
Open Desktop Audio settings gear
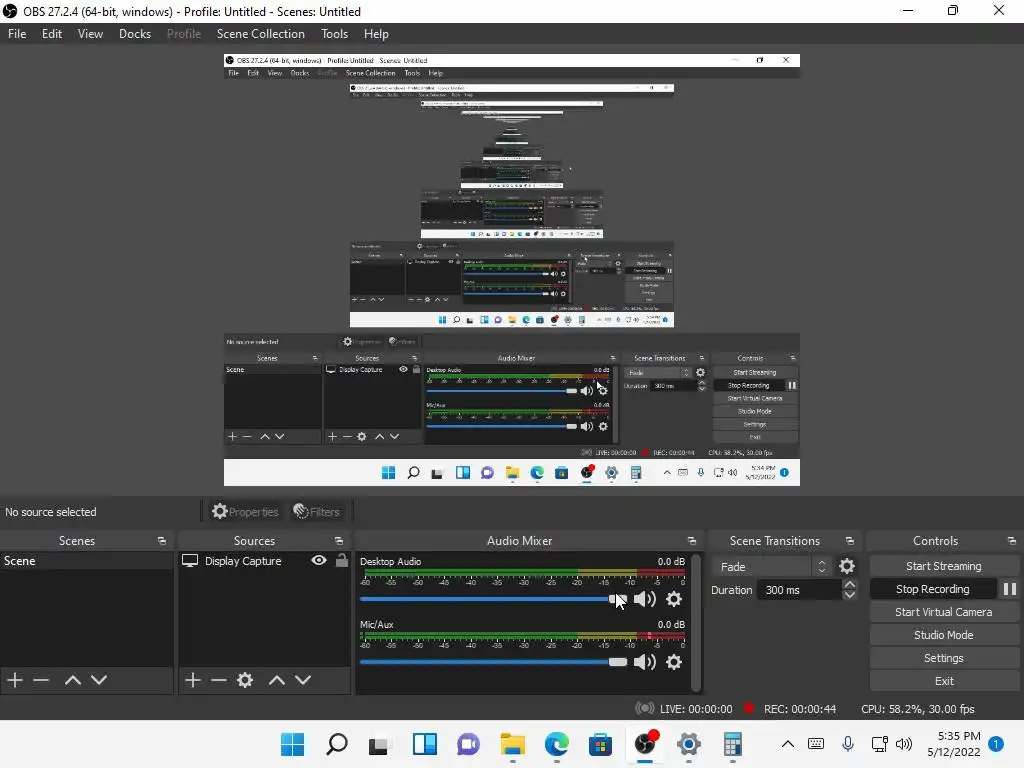pyautogui.click(x=674, y=599)
